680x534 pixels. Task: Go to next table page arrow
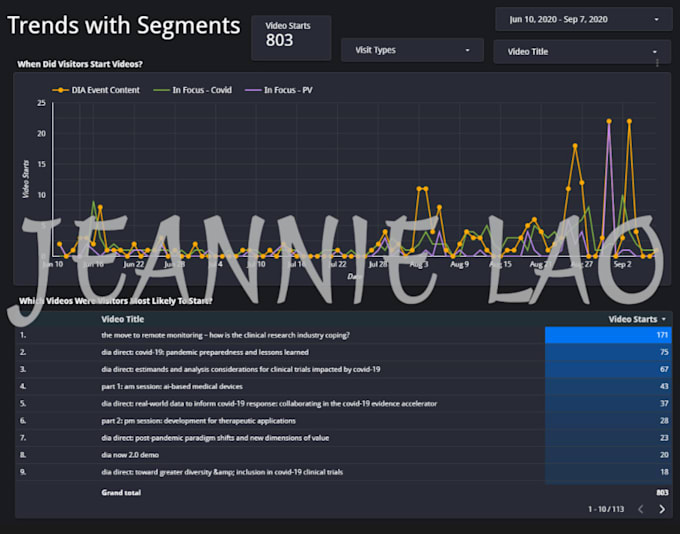pos(662,509)
